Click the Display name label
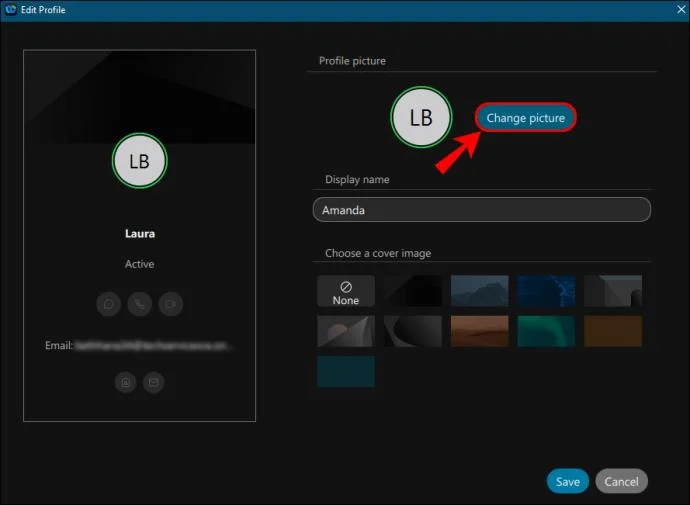This screenshot has width=690, height=505. click(357, 179)
